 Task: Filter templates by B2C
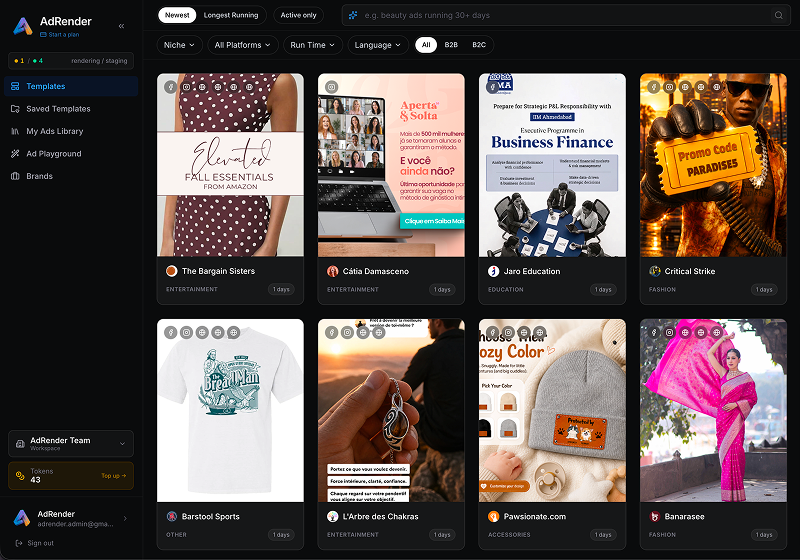479,45
